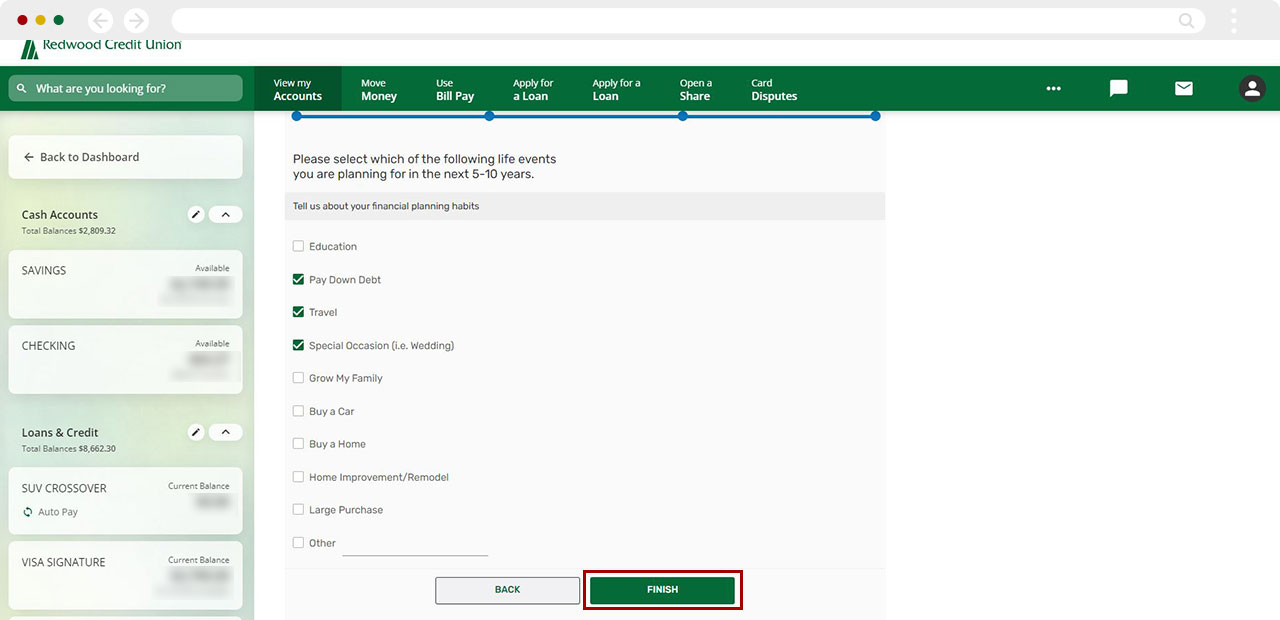Click the browser forward arrow
This screenshot has width=1280, height=620.
pyautogui.click(x=135, y=20)
